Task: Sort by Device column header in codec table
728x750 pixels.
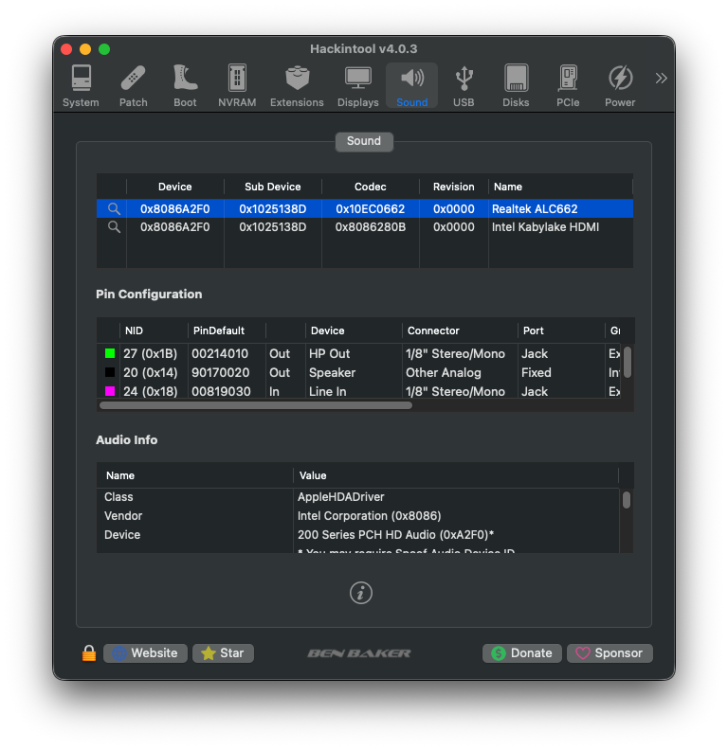Action: [x=175, y=187]
